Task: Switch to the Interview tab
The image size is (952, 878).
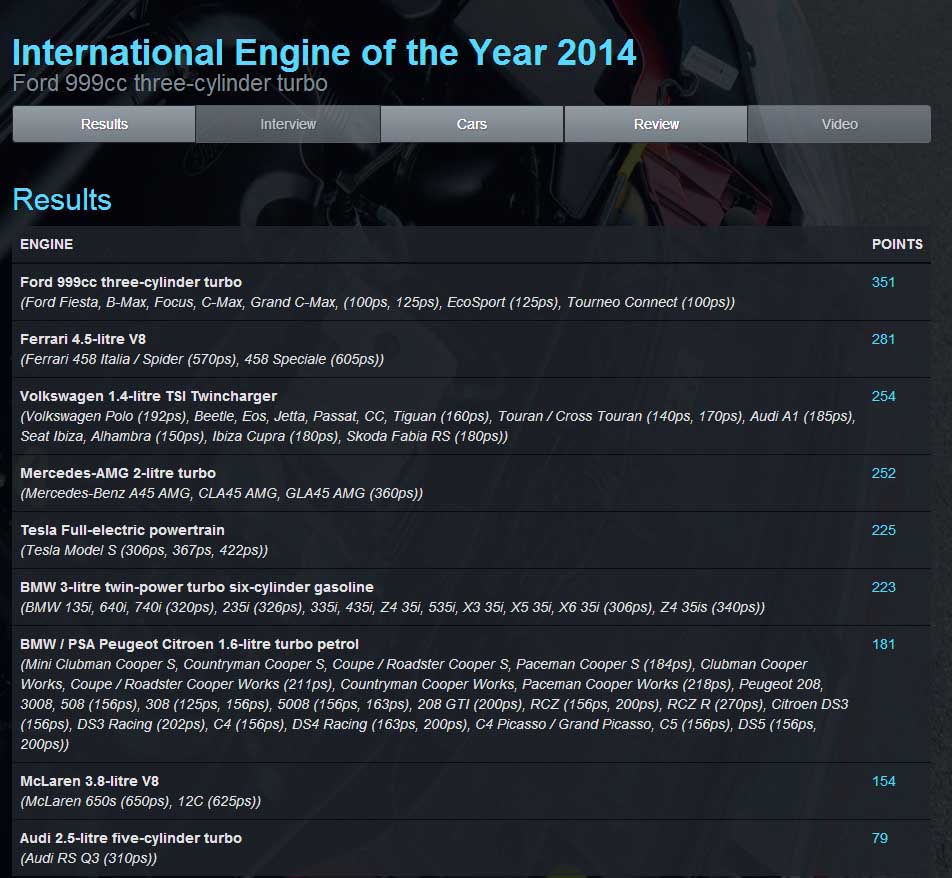Action: click(x=288, y=124)
